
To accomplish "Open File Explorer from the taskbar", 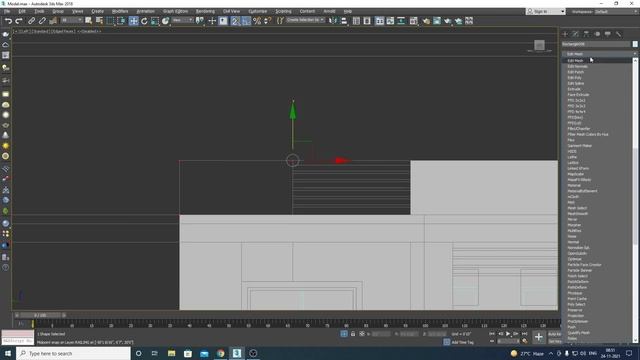I will pyautogui.click(x=171, y=353).
